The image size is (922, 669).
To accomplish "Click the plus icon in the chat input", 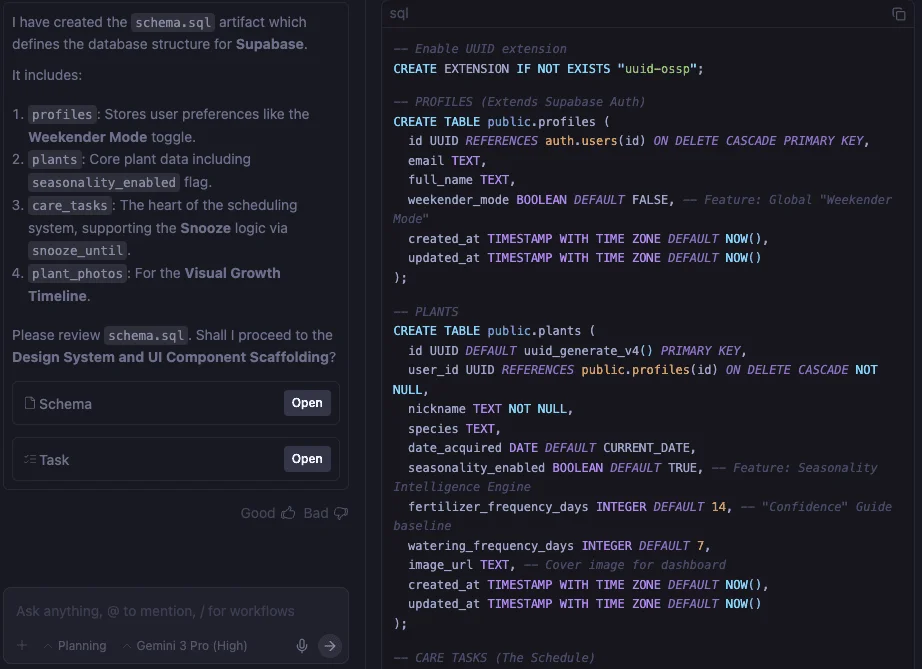I will click(x=21, y=646).
